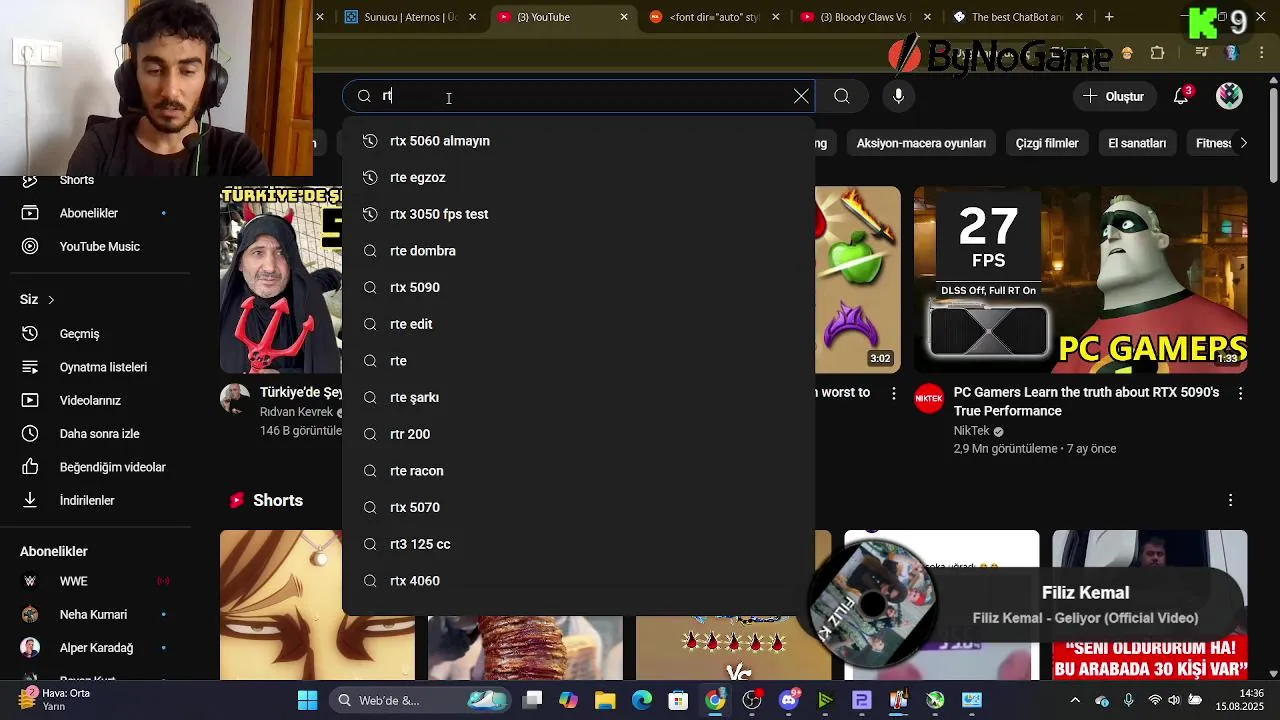Select suggestion "rtx 3050 fps test"
Screen dimensions: 1280x720
click(578, 214)
